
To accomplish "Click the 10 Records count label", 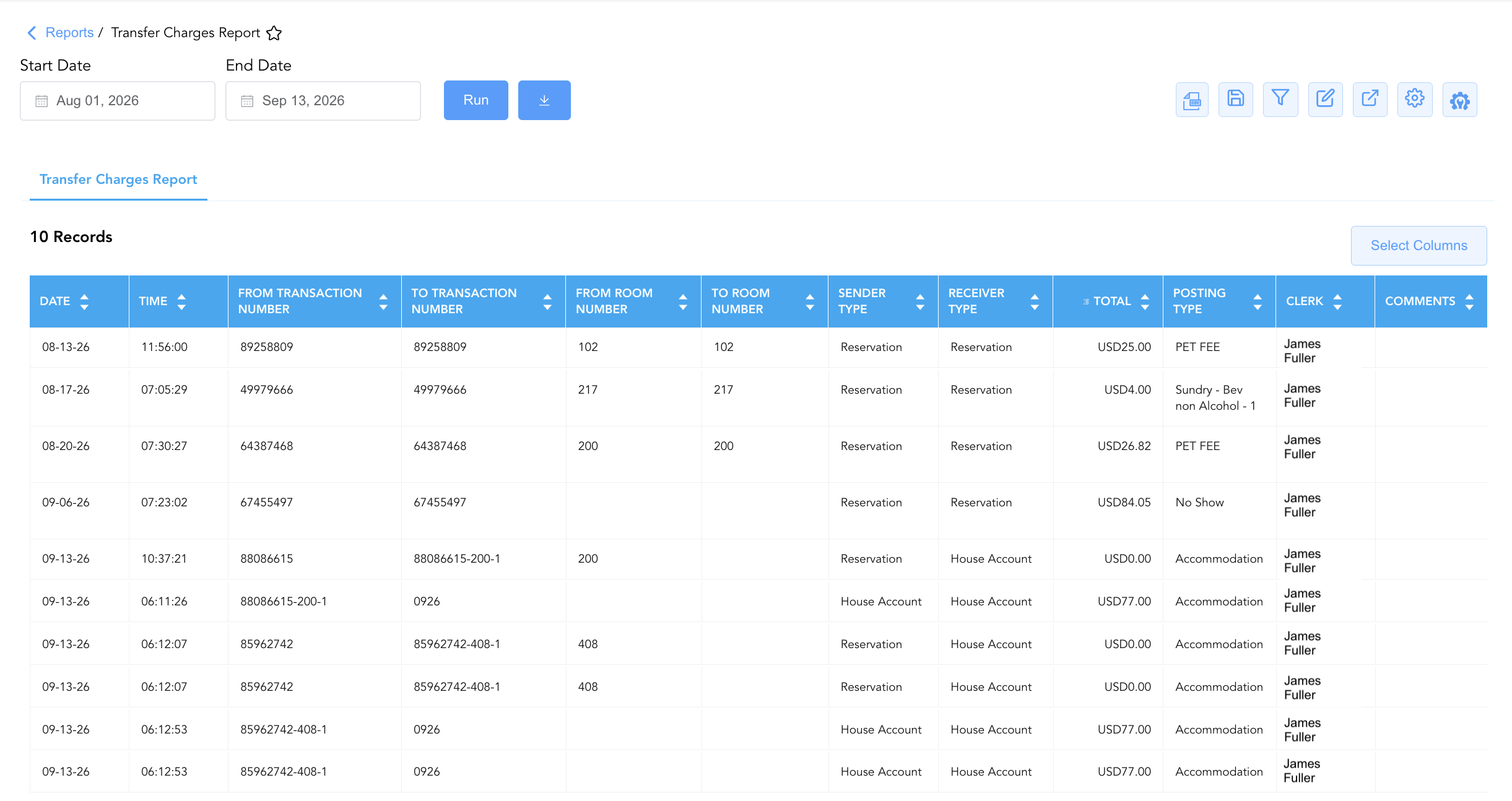I will (71, 237).
